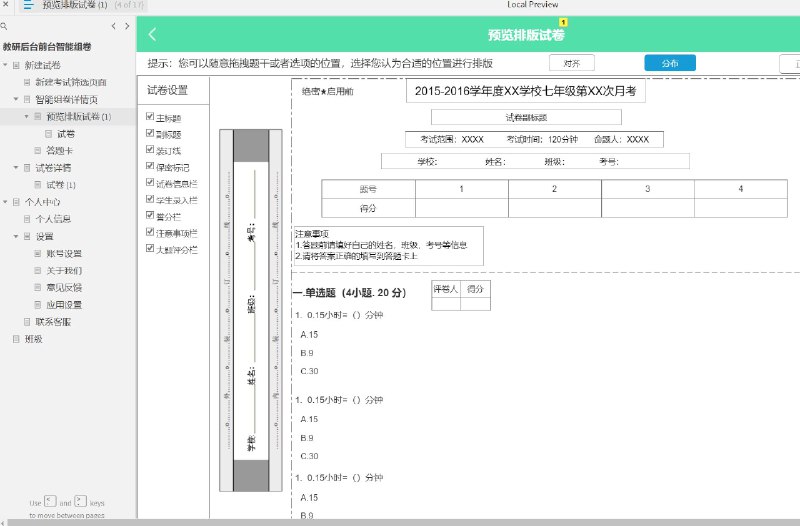Close the sitemap panel with the X icon
800x526 pixels.
5,4
